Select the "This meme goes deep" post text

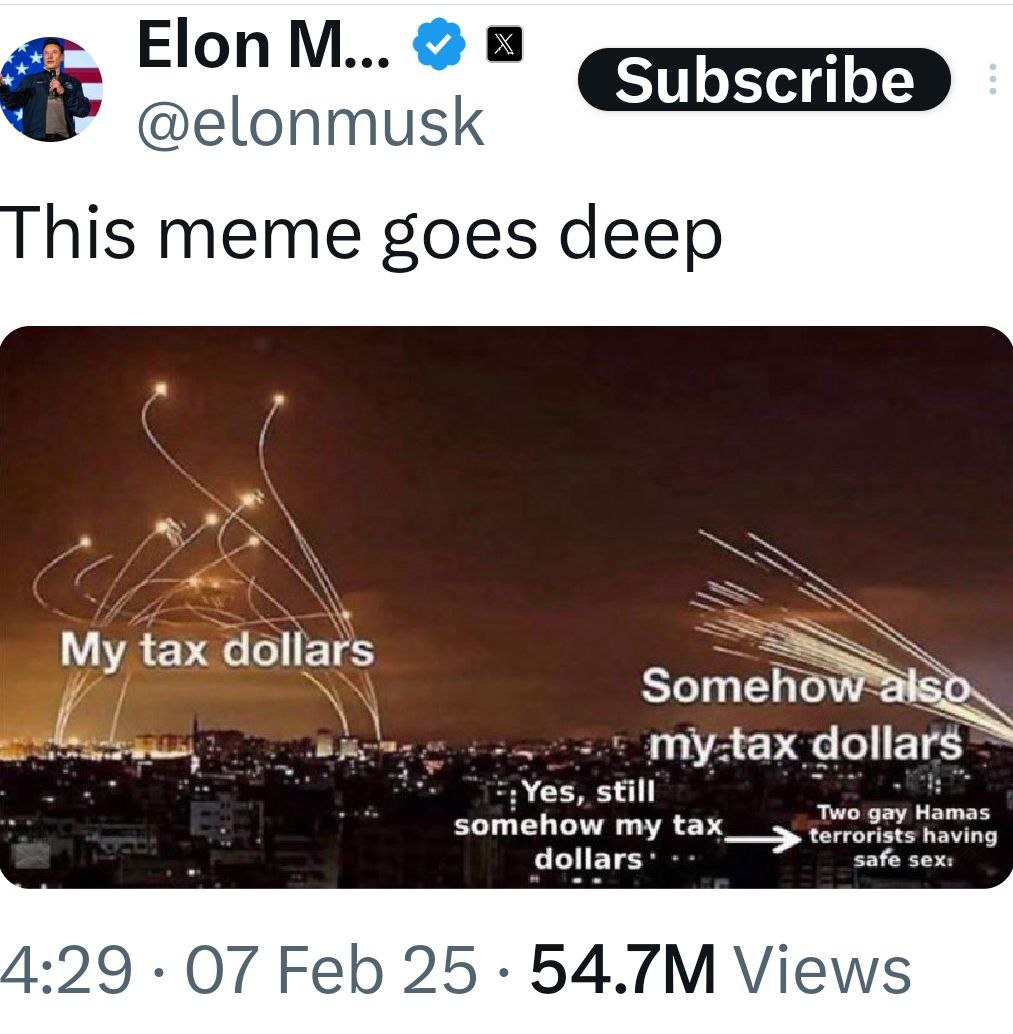tap(361, 235)
